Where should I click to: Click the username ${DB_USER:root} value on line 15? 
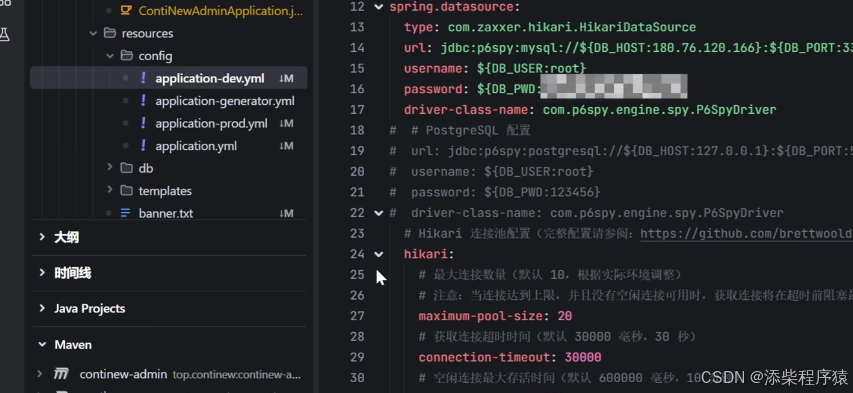532,69
